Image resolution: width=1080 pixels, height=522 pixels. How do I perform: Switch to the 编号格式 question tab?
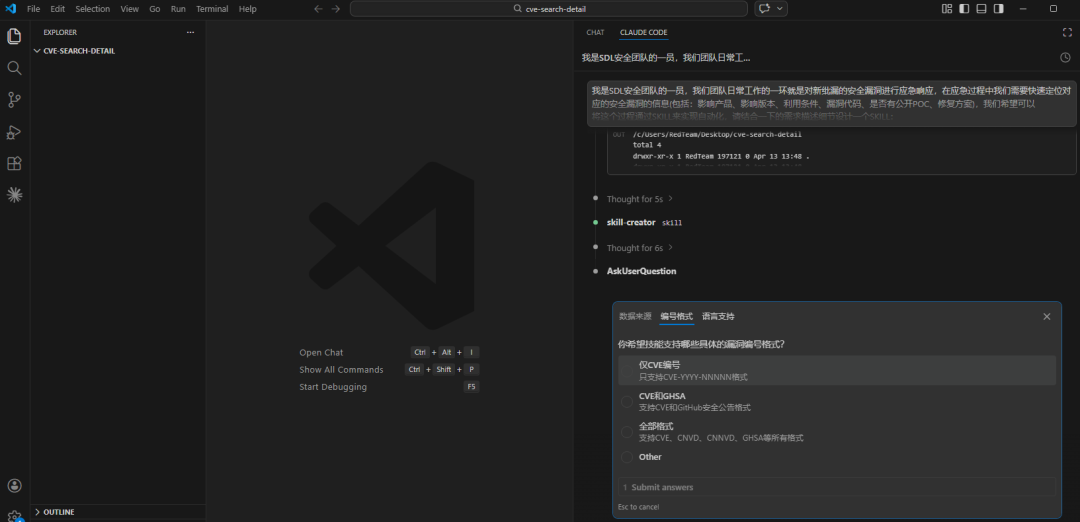676,317
